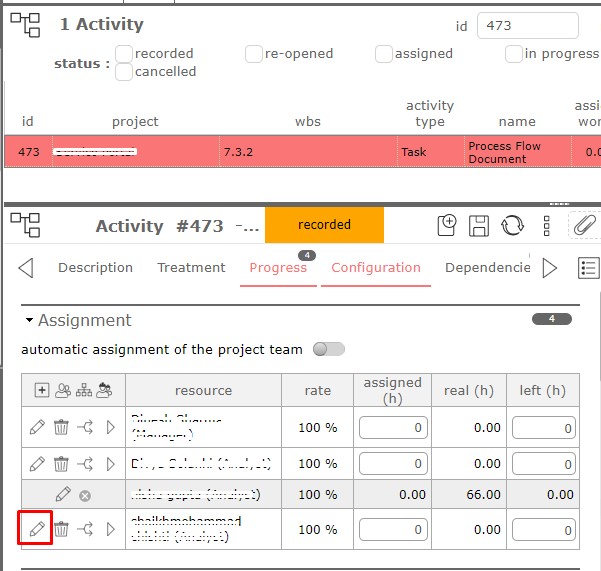Edit the assignment row with 66.00 real hours
Screen dimensions: 601x571
pyautogui.click(x=63, y=494)
